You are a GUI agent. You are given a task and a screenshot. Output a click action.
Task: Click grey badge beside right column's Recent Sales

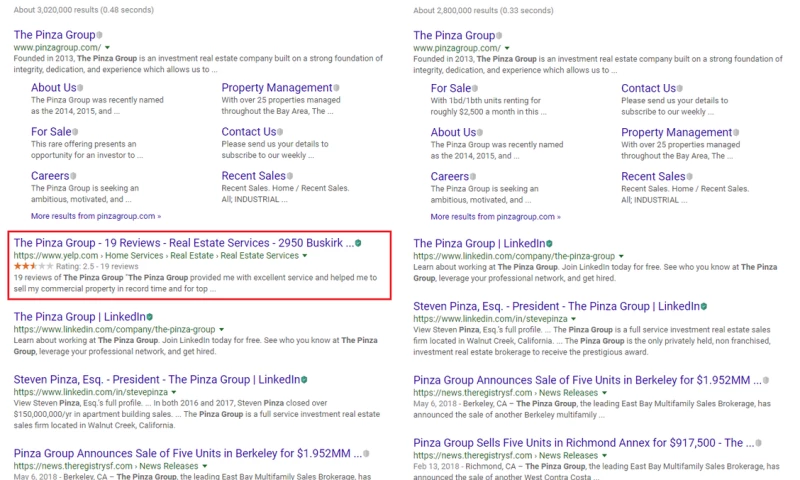[690, 176]
